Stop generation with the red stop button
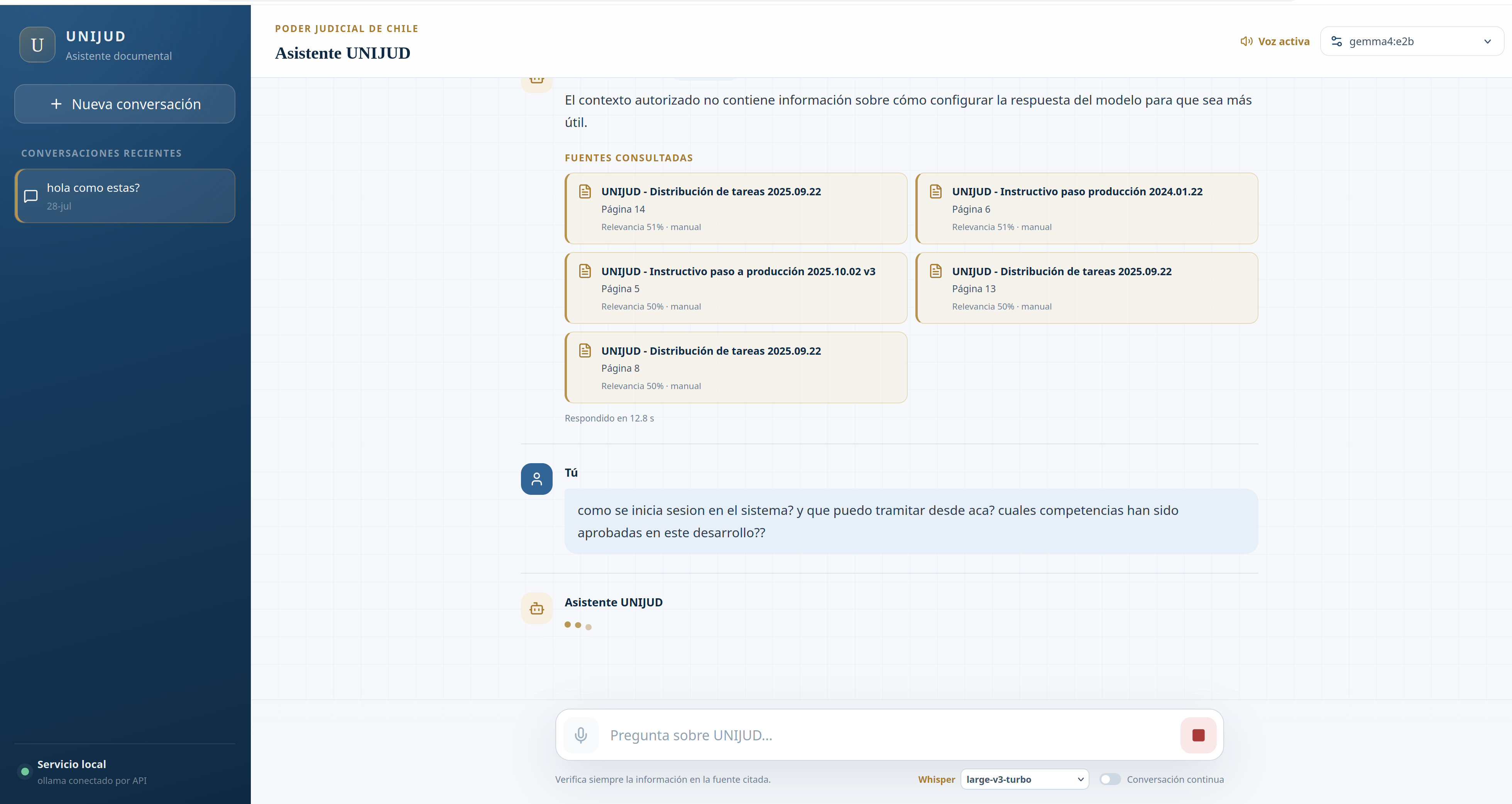The width and height of the screenshot is (1512, 804). point(1198,735)
